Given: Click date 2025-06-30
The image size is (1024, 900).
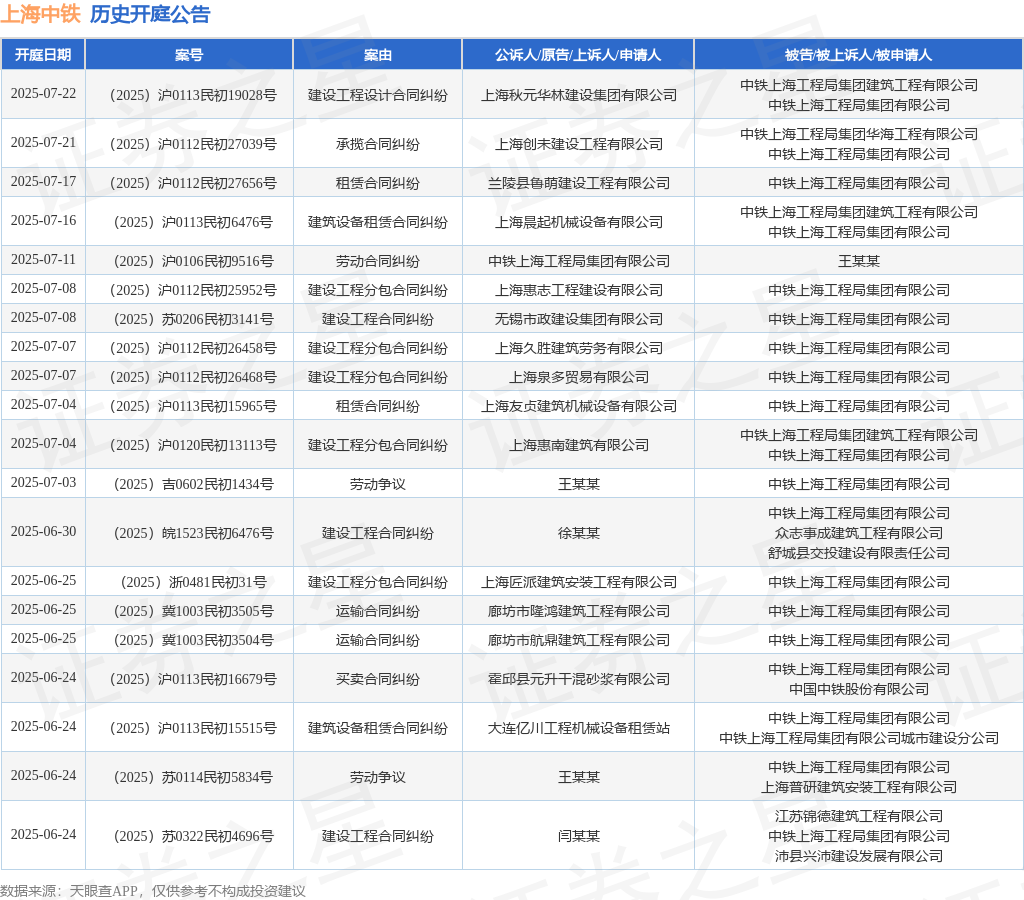Looking at the screenshot, I should point(43,532).
